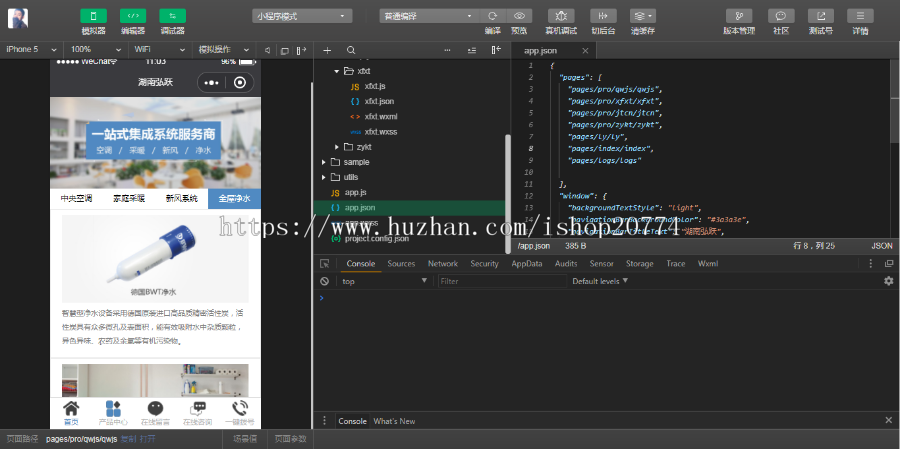900x449 pixels.
Task: Switch to the Wxml tab
Action: point(708,264)
